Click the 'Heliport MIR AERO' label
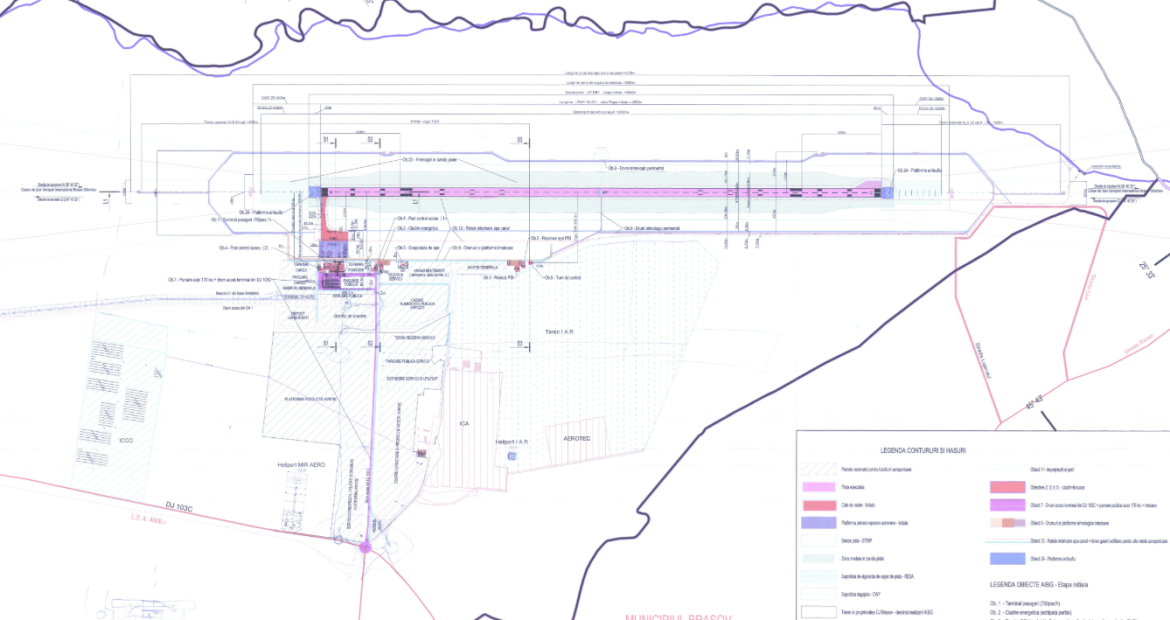Viewport: 1170px width, 620px height. (x=301, y=464)
